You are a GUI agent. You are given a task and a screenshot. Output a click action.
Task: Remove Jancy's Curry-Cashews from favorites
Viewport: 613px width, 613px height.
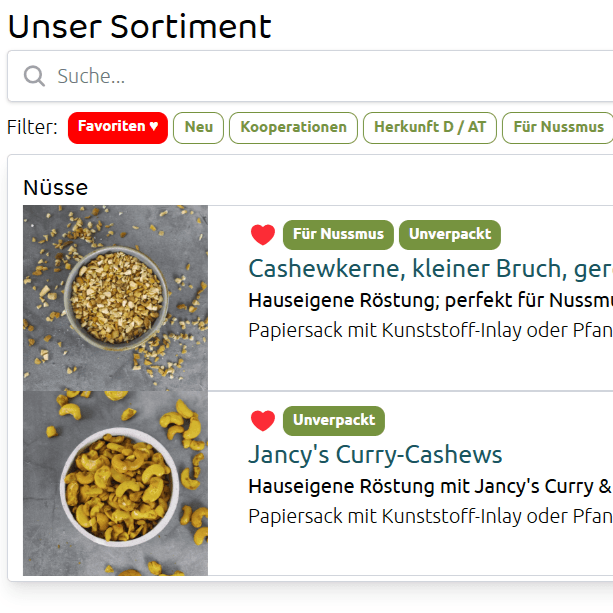(x=263, y=421)
